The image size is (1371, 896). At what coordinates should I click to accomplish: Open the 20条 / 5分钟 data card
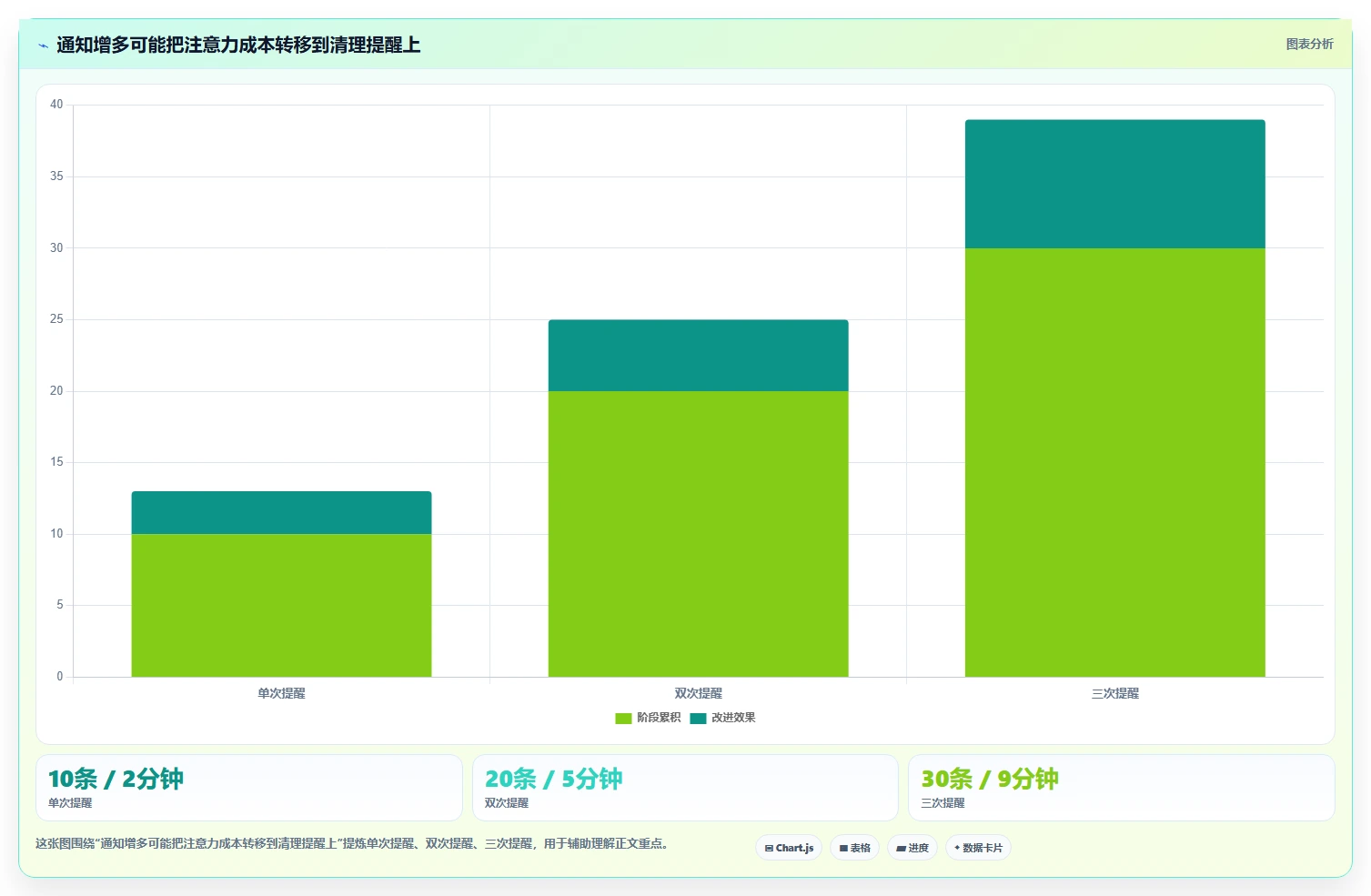(685, 788)
